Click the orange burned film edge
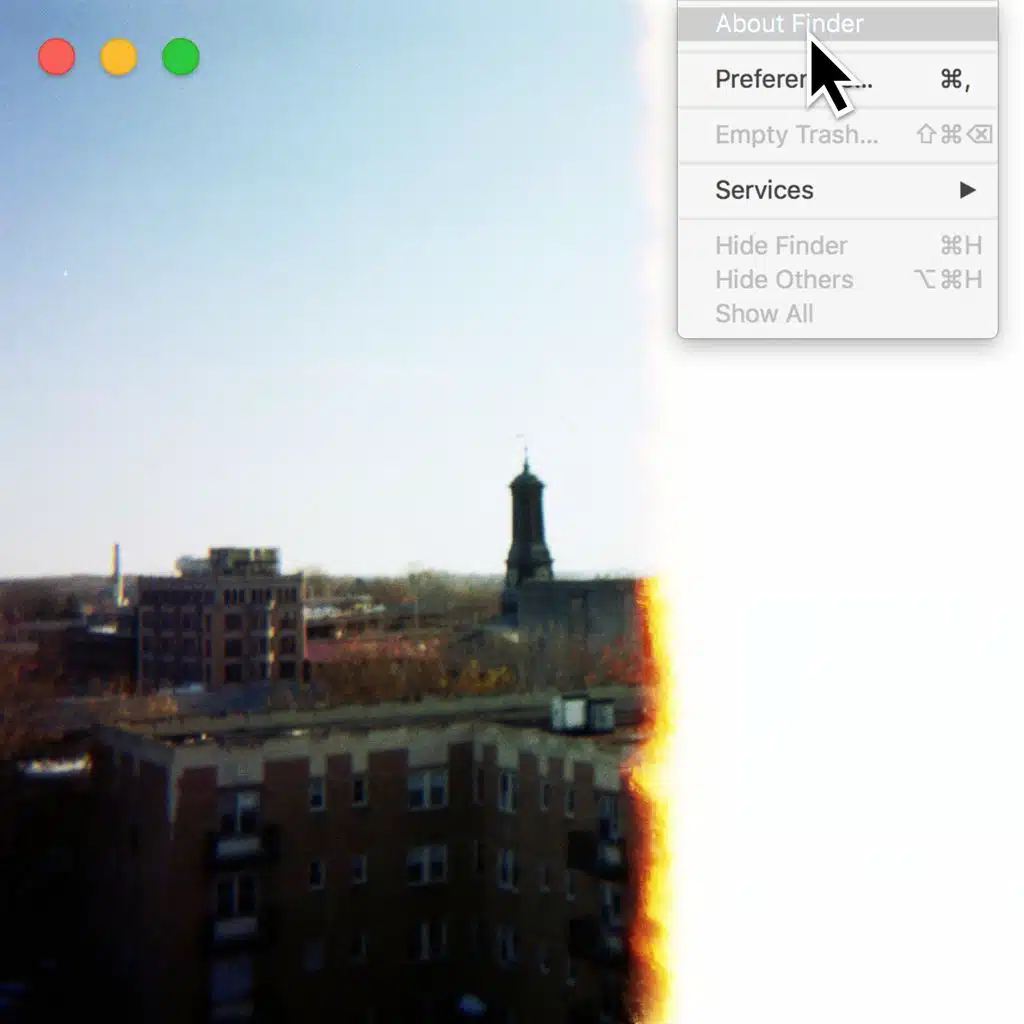1024x1024 pixels. click(x=651, y=800)
